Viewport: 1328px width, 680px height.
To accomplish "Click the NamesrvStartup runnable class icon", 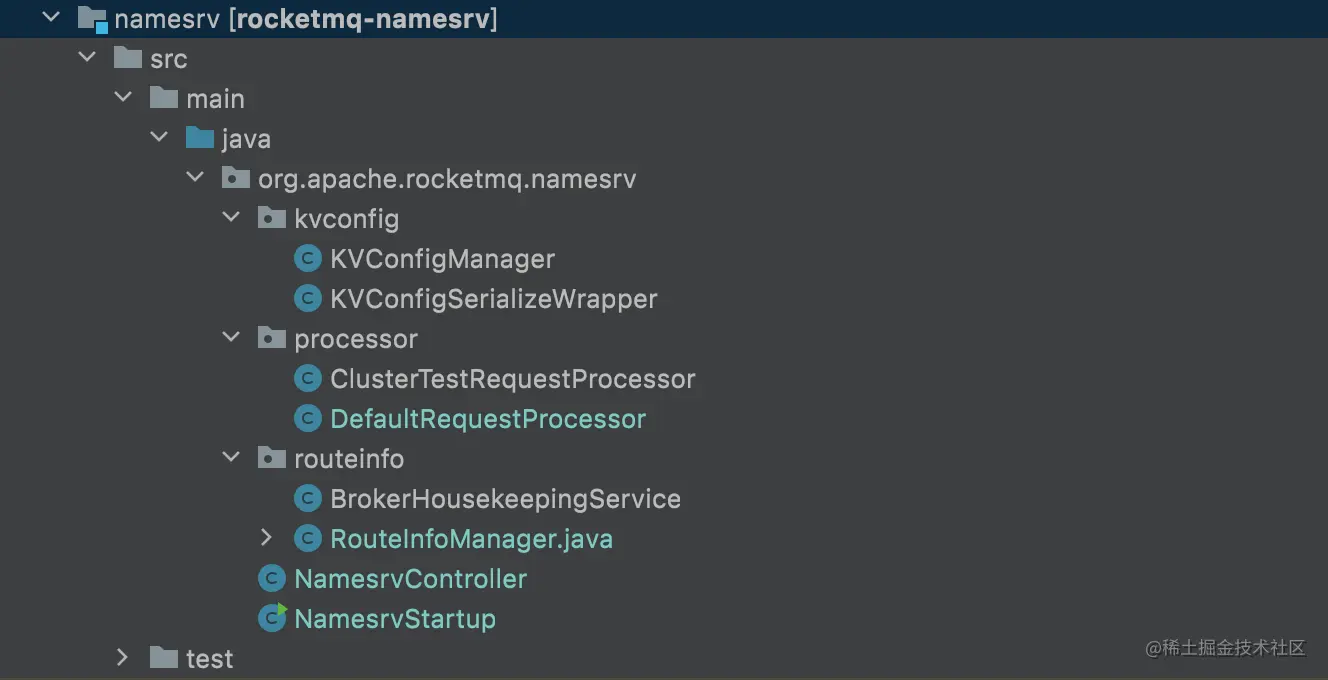I will [272, 619].
